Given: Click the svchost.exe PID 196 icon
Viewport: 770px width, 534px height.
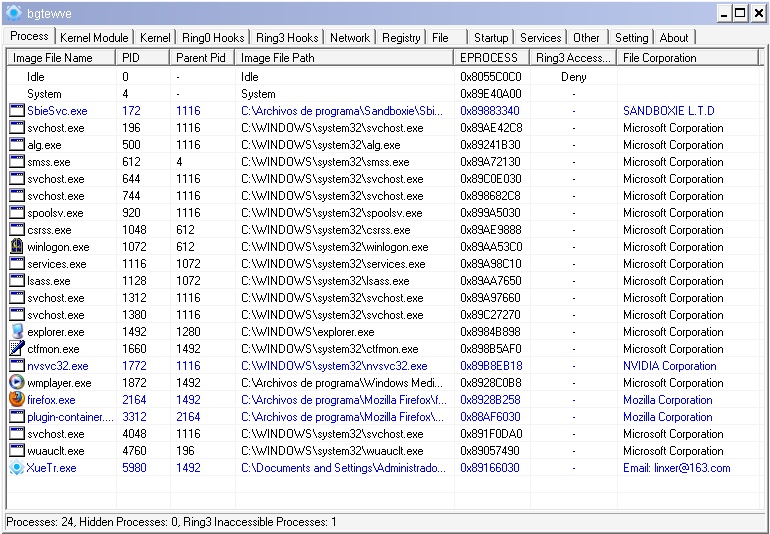Looking at the screenshot, I should tap(17, 128).
